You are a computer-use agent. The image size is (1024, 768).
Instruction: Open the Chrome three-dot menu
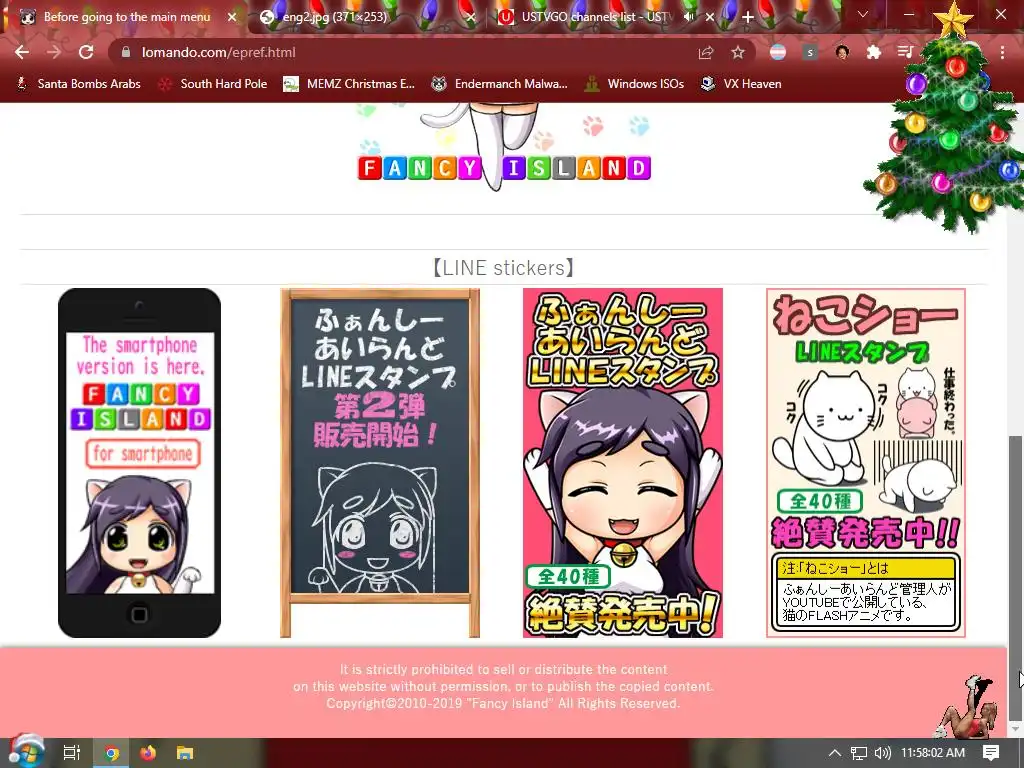pos(1002,52)
